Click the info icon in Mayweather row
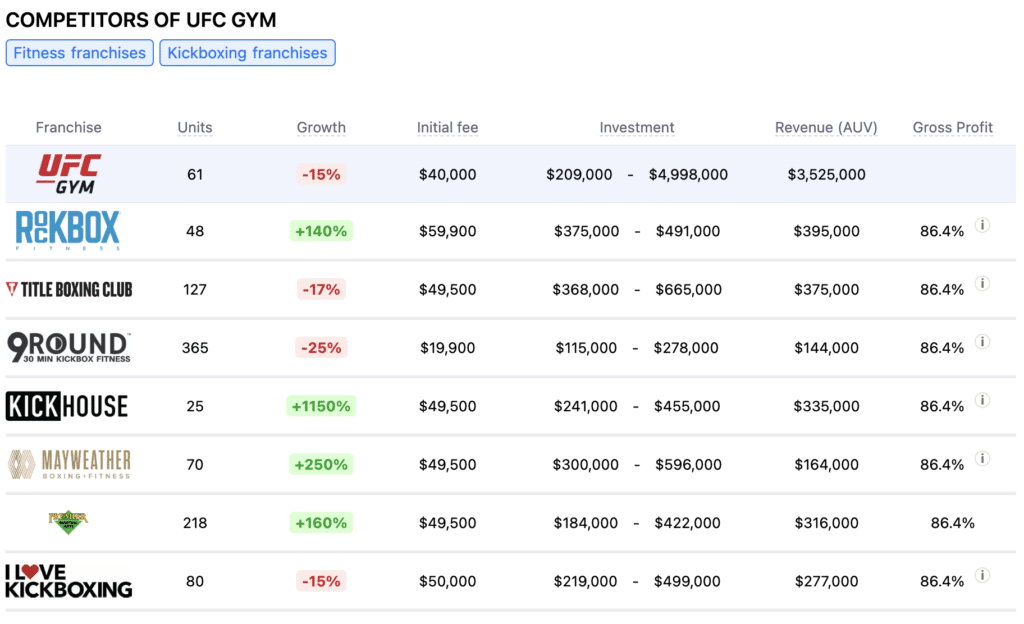The image size is (1024, 624). (x=982, y=458)
